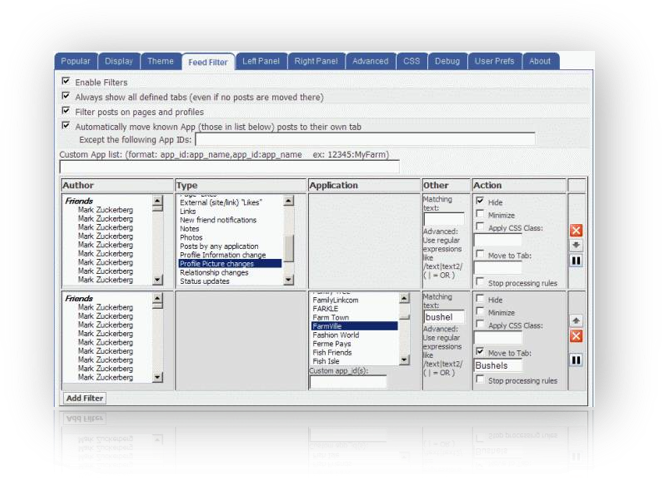Click the Add Filter button

coord(84,398)
